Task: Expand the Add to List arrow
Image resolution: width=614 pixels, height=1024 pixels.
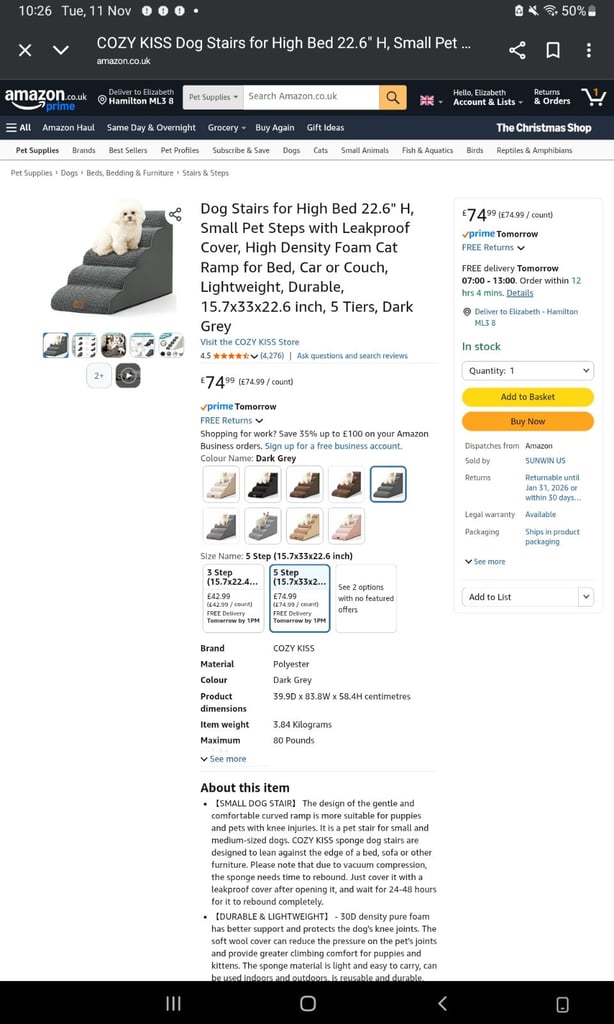Action: (x=586, y=597)
